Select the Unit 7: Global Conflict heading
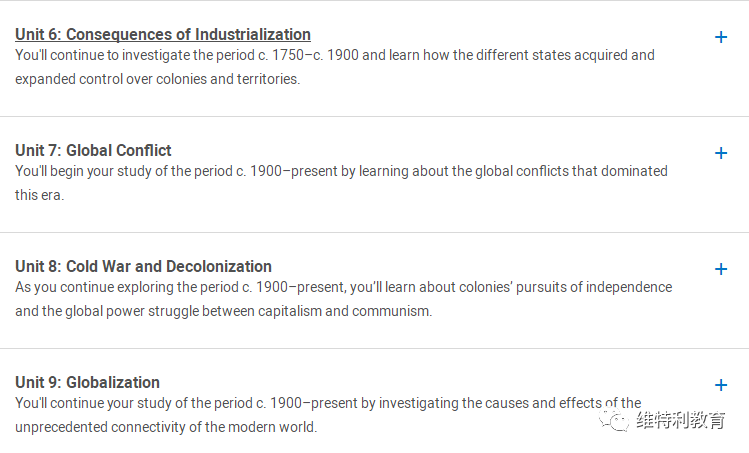Viewport: 749px width, 453px height. point(93,151)
